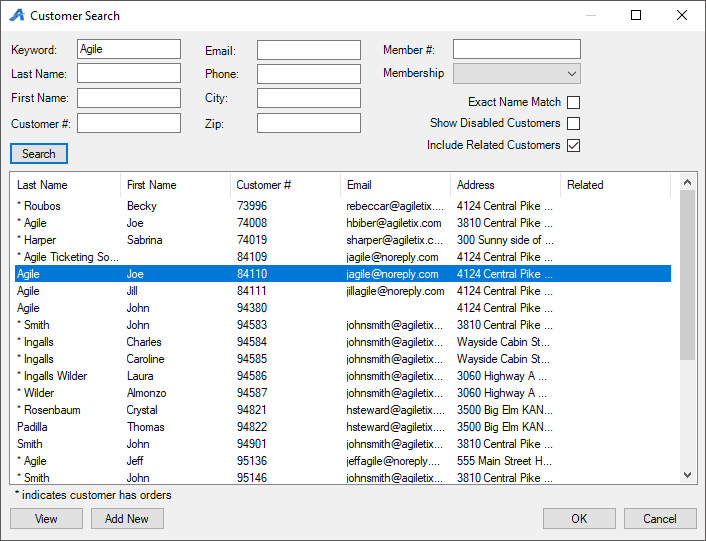
Task: Sort by Email column header
Action: coord(395,185)
